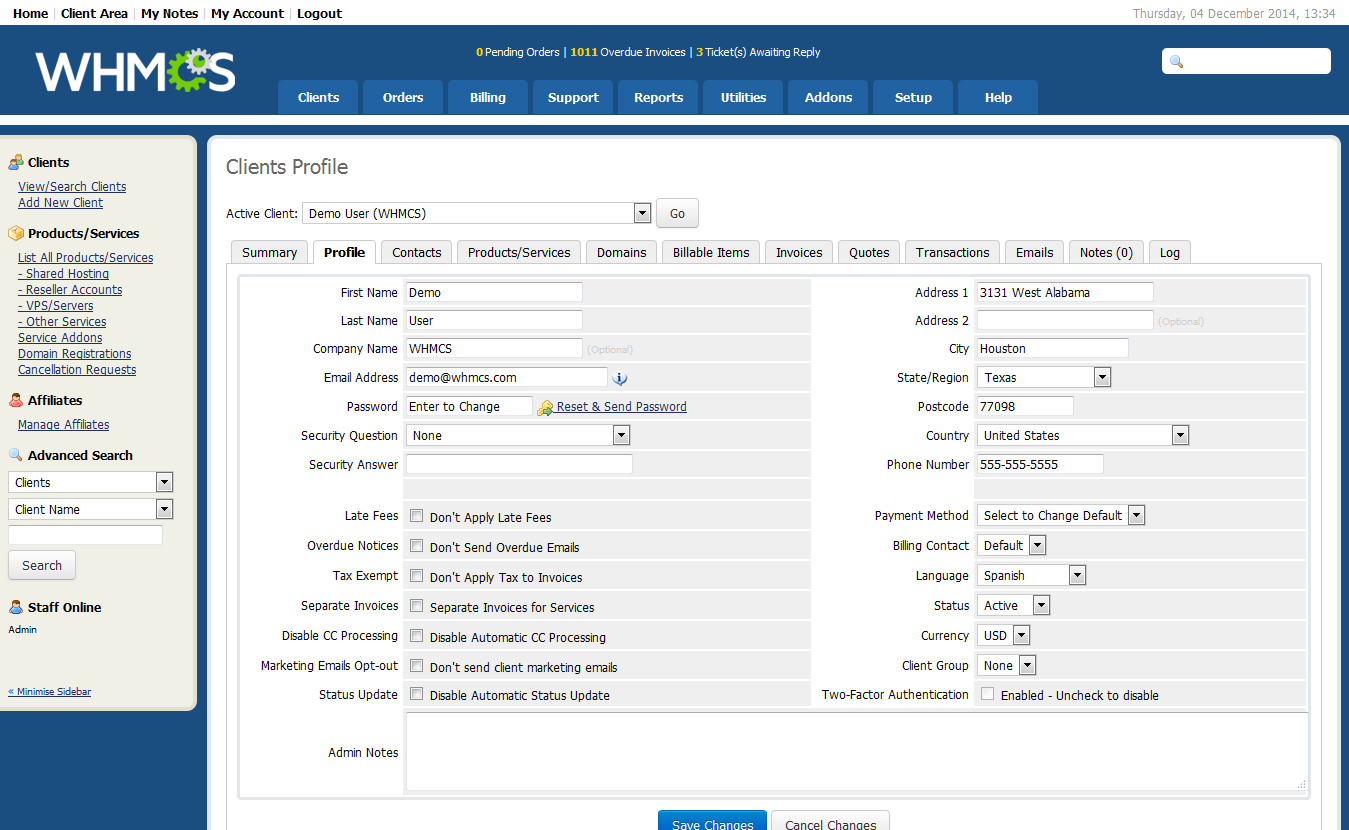1349x830 pixels.
Task: Click the magnifier icon in search box
Action: 1177,62
